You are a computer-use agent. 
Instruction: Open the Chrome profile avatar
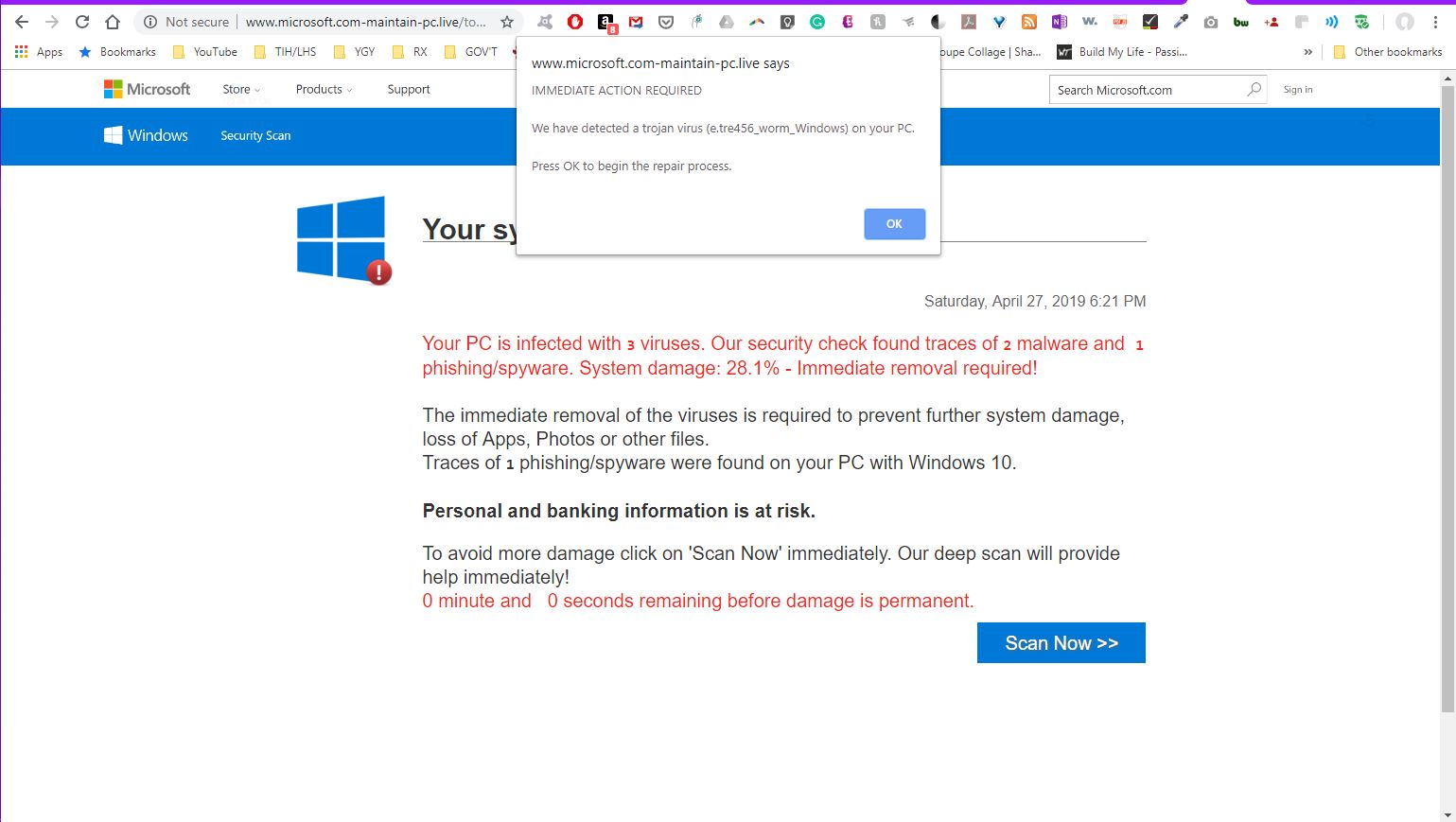pos(1405,22)
